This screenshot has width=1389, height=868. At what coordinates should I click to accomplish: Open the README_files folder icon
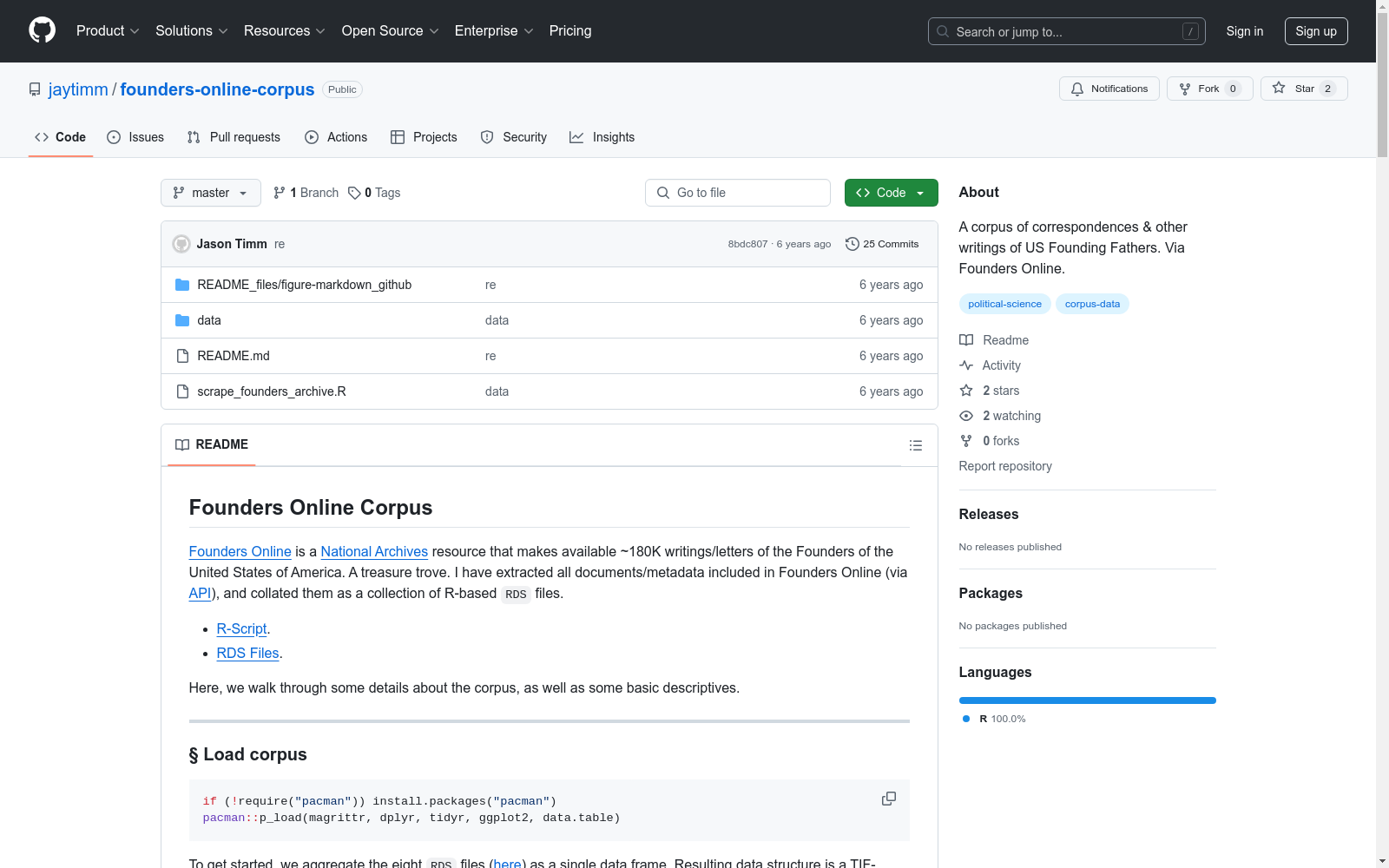pos(182,285)
